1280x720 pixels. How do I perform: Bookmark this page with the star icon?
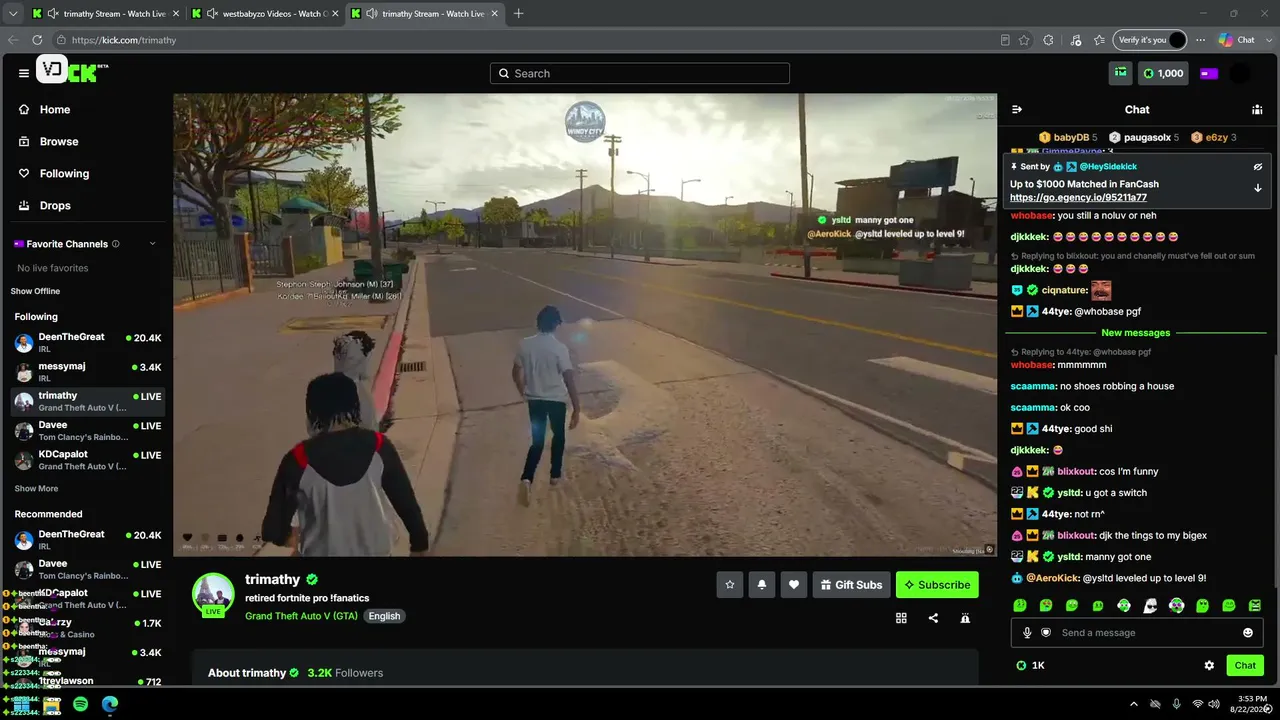point(1024,40)
